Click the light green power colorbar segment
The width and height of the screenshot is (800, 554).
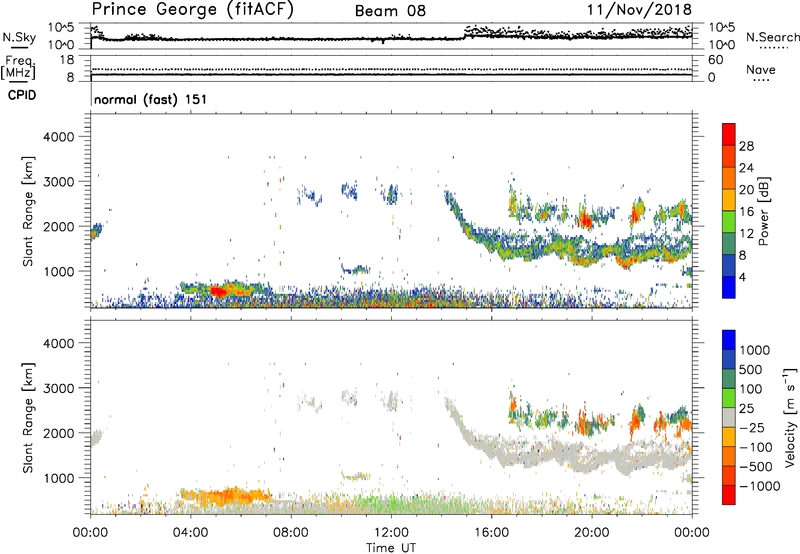click(x=729, y=222)
